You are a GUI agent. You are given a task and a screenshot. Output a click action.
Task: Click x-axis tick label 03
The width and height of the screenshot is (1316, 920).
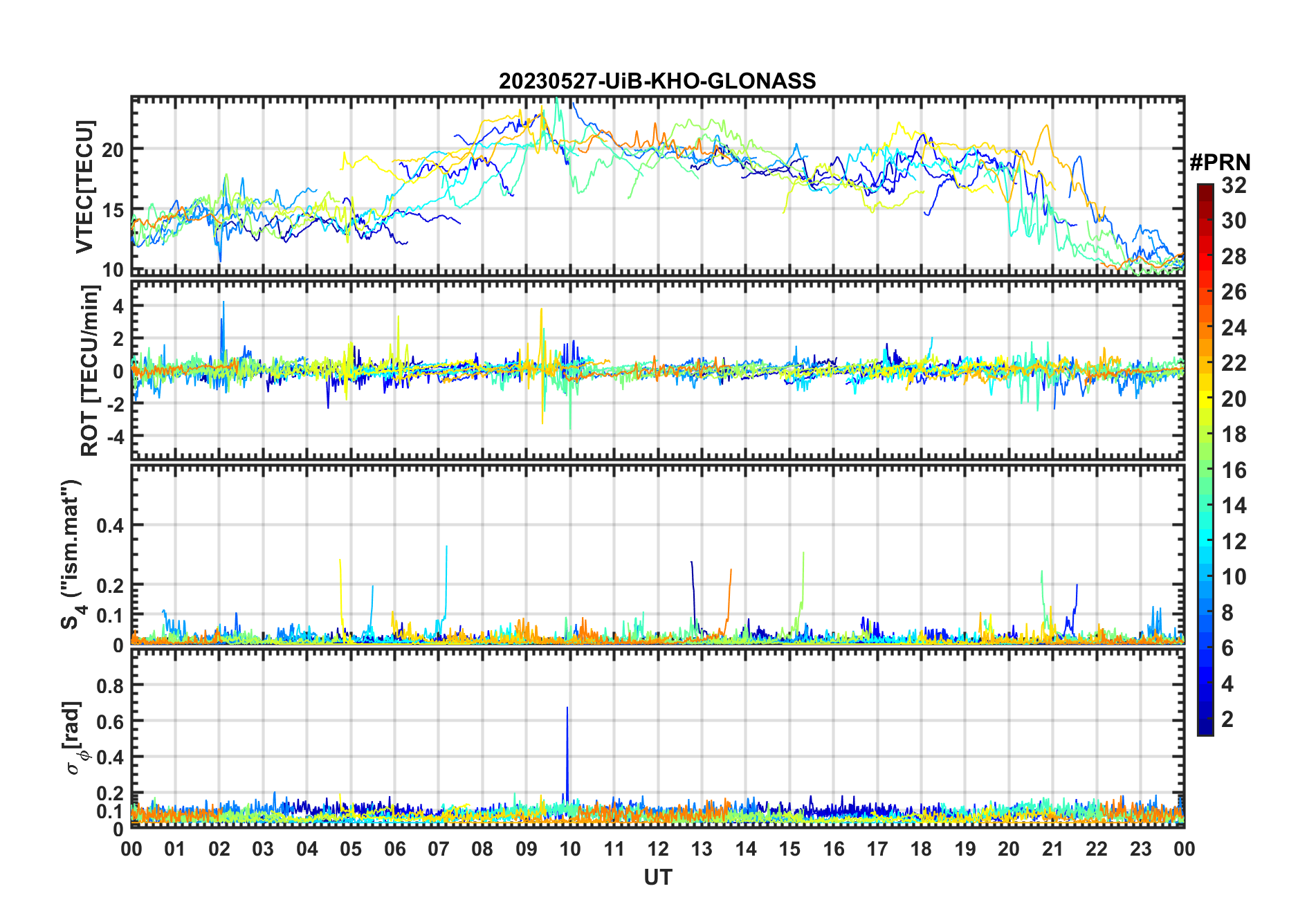[x=263, y=849]
